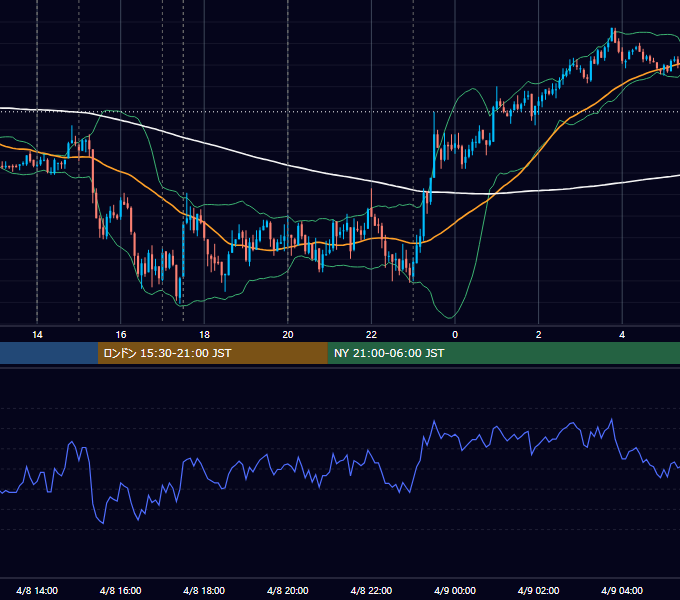Click the hour label 20 on price chart axis

288,335
